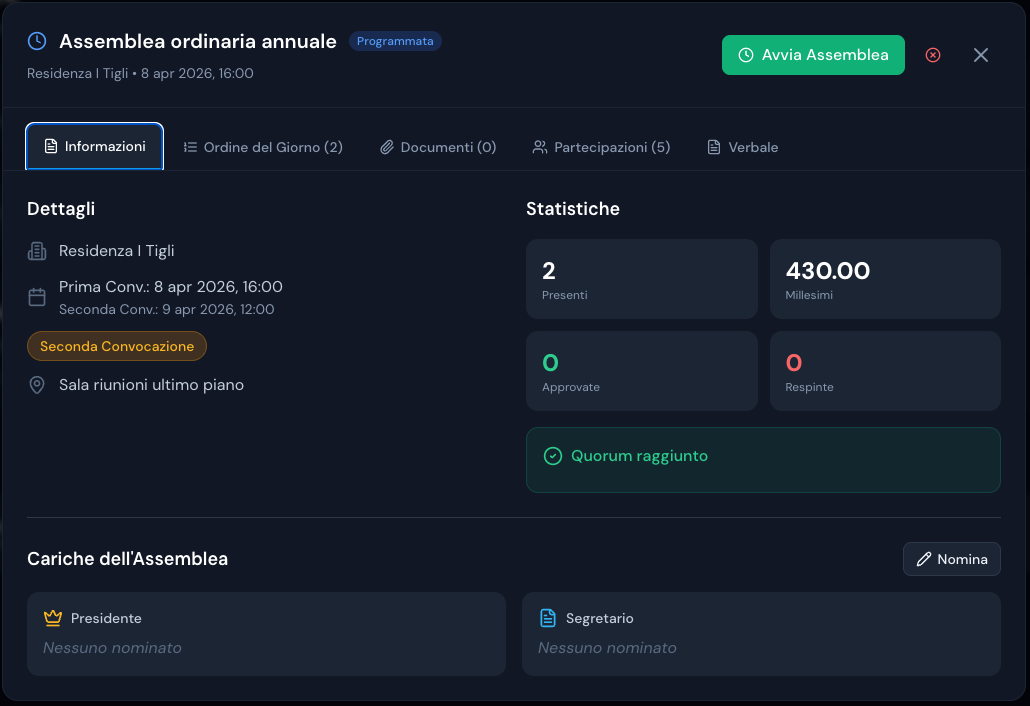Click the red cancel assembly icon
1030x706 pixels.
tap(933, 55)
